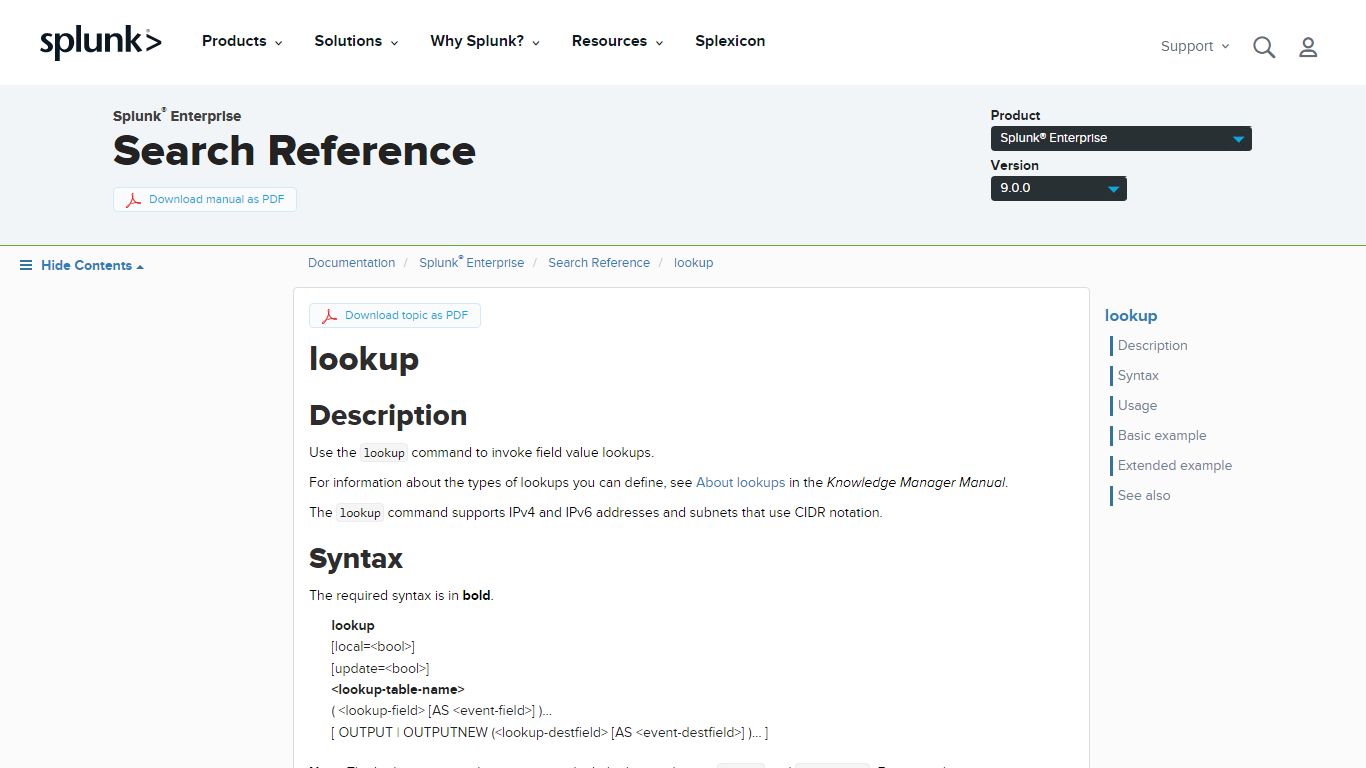Open the user account icon
1366x768 pixels.
tap(1308, 47)
